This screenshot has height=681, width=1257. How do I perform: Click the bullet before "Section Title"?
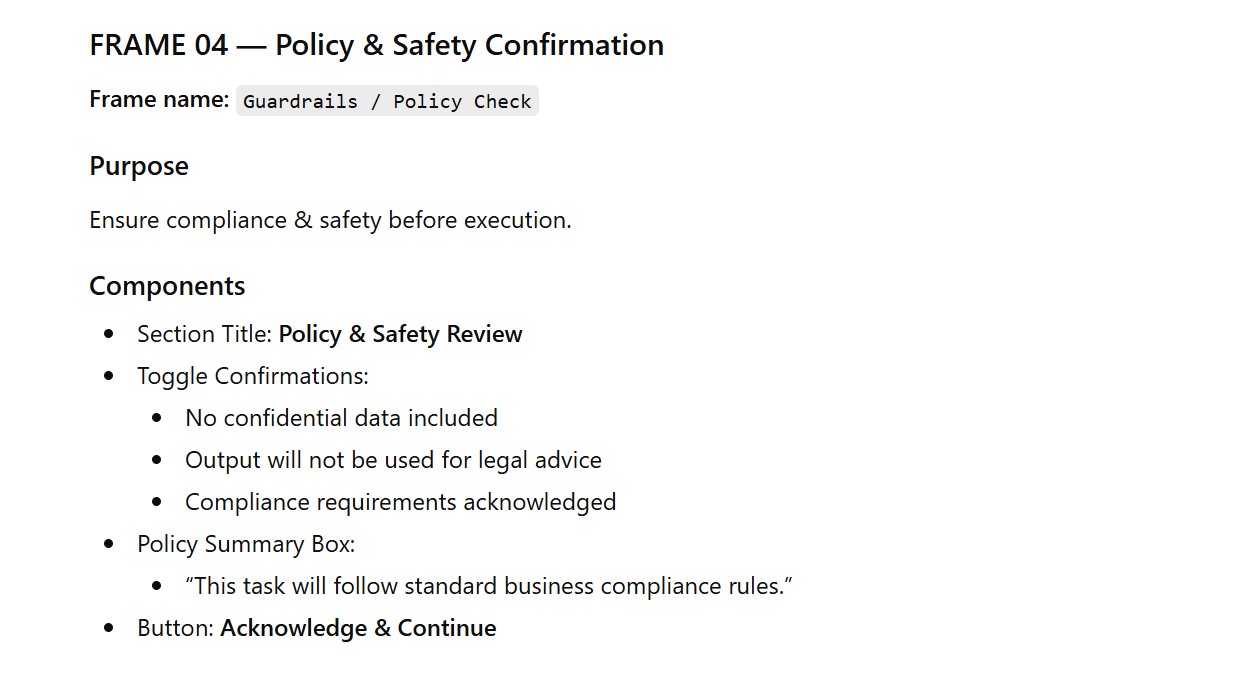click(109, 334)
